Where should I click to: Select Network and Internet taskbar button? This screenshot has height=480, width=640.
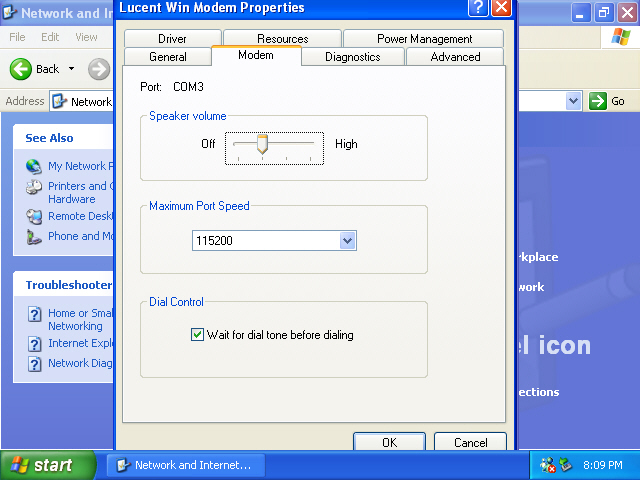click(186, 465)
